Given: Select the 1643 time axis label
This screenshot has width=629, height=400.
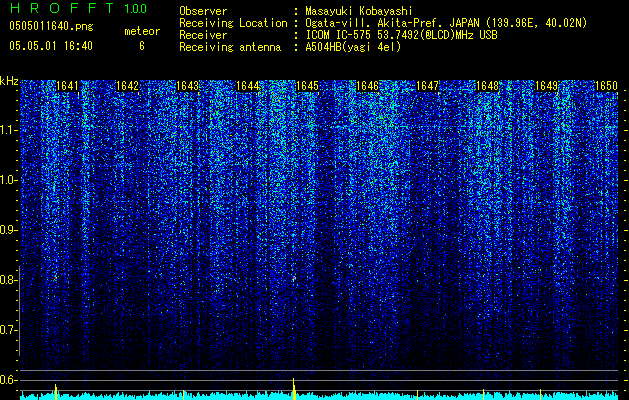Looking at the screenshot, I should pos(188,86).
